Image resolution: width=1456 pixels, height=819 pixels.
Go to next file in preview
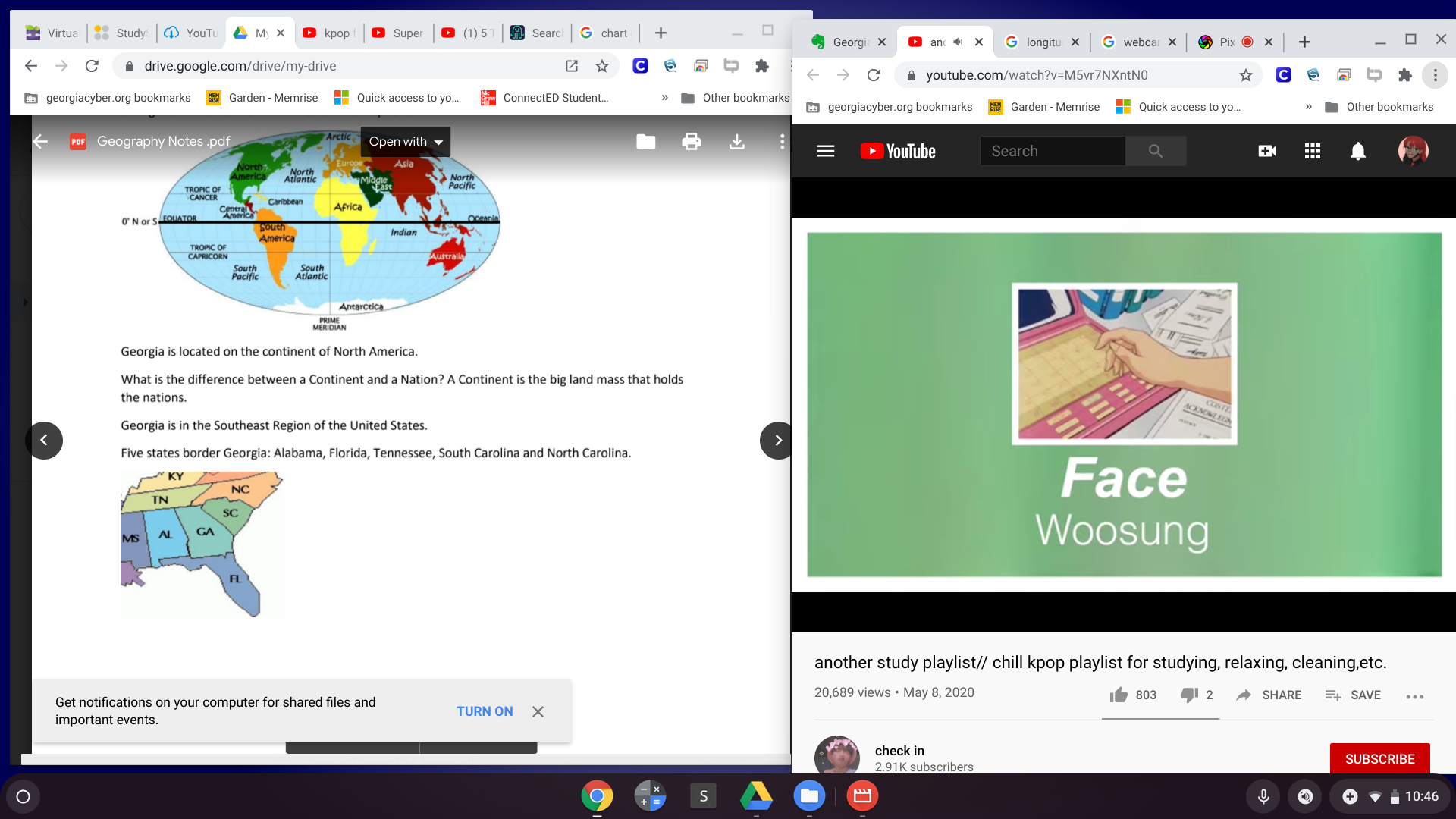[777, 440]
